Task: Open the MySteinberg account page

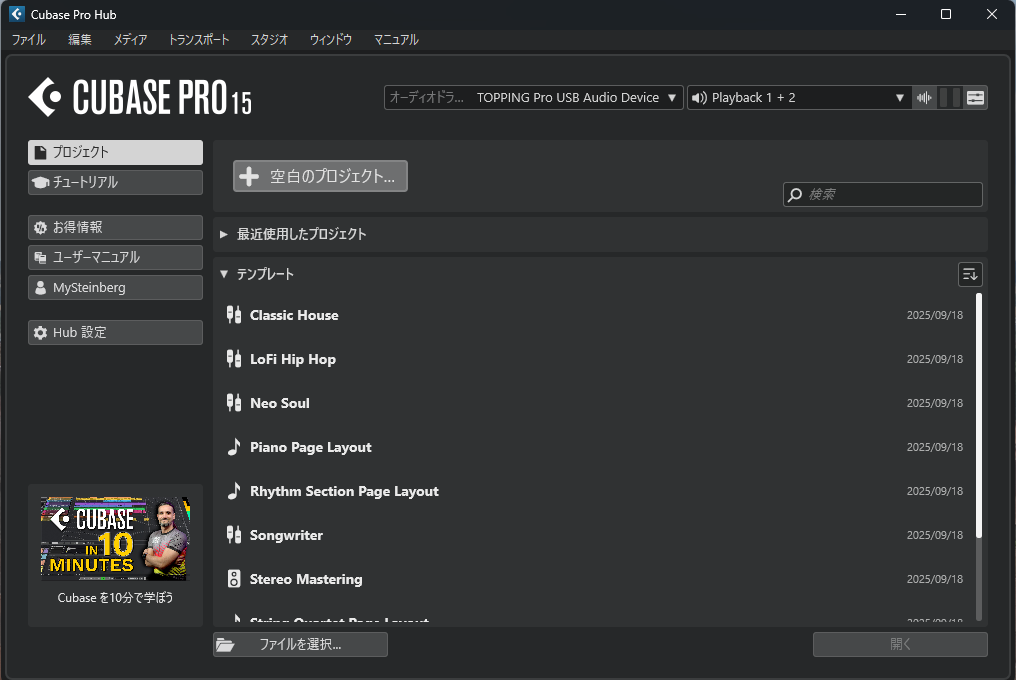Action: (x=115, y=288)
